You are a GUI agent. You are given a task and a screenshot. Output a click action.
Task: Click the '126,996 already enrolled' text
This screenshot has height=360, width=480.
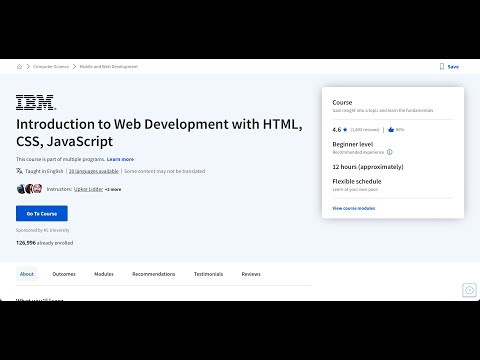(44, 243)
